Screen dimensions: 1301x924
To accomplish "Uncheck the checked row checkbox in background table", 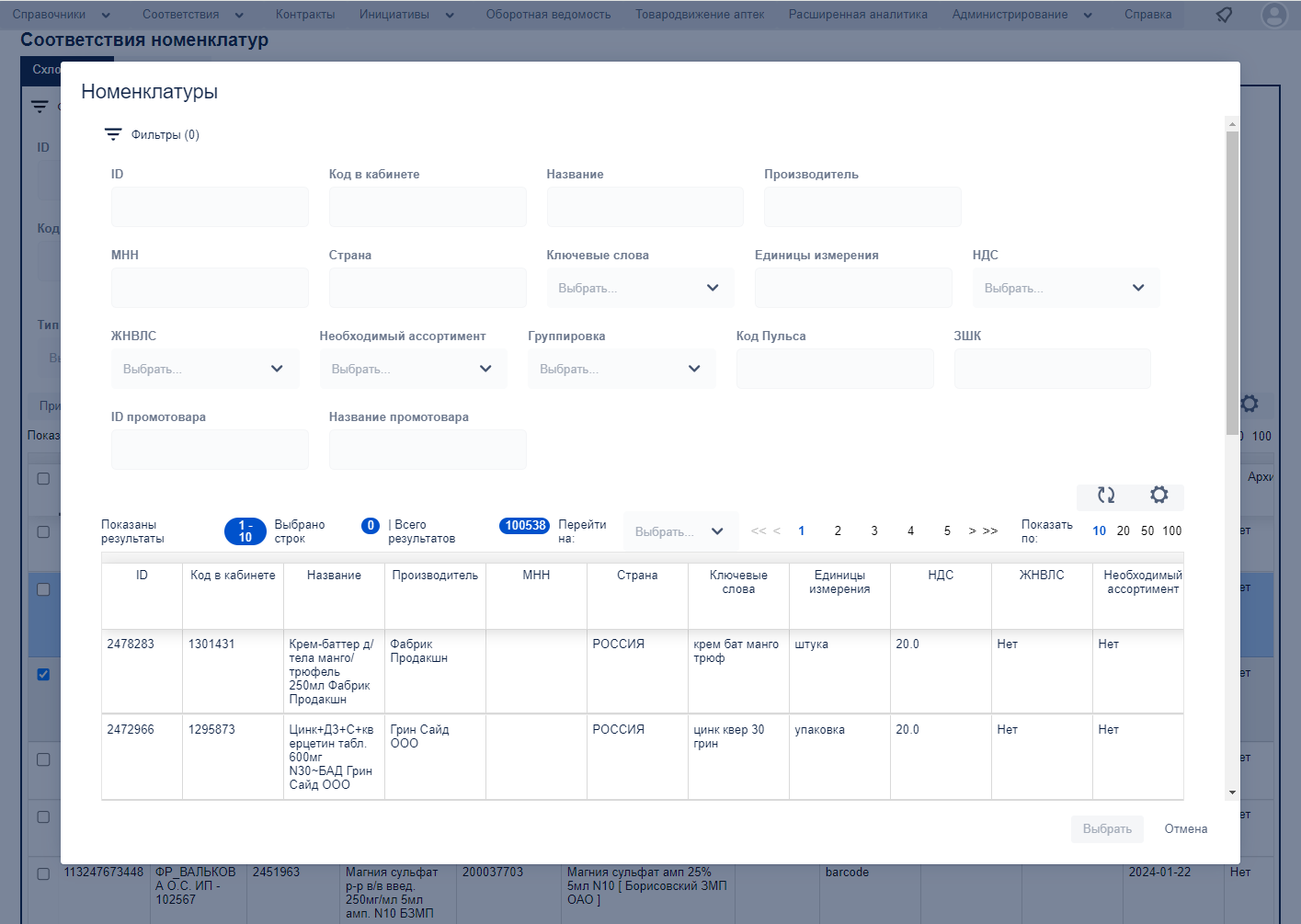I will click(x=43, y=674).
